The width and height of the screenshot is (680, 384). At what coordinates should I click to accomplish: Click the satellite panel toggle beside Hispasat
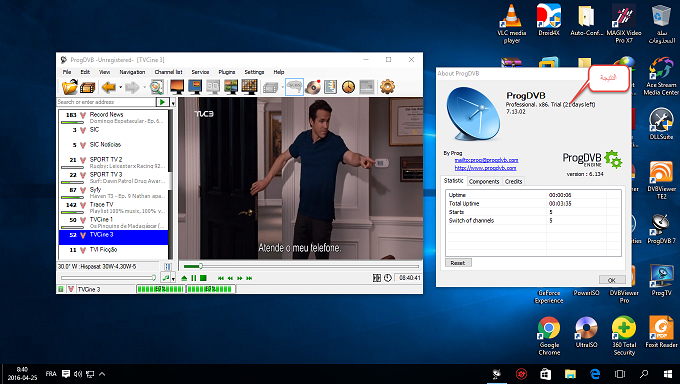pyautogui.click(x=168, y=266)
